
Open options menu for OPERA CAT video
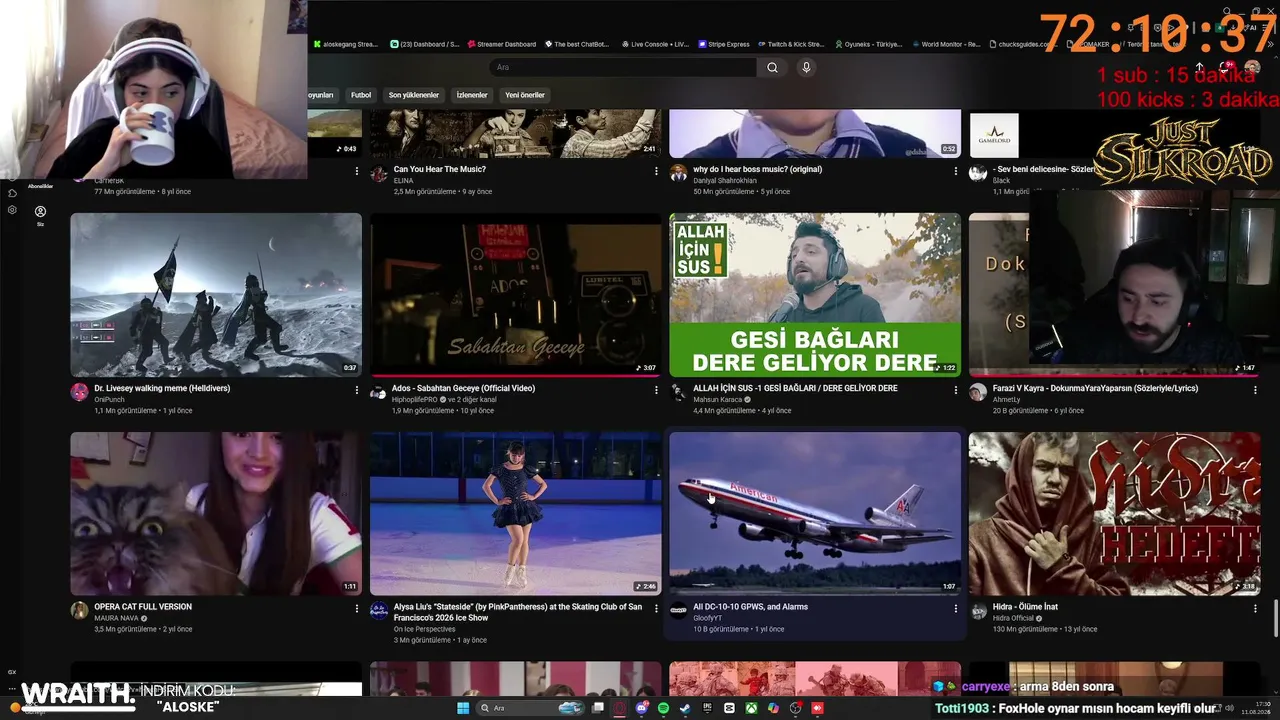click(356, 608)
